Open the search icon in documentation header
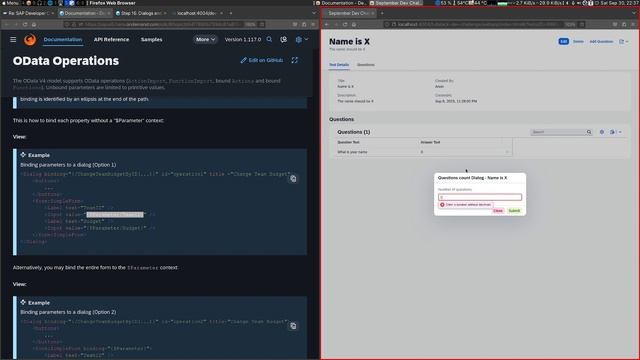The height and width of the screenshot is (360, 640). click(269, 40)
